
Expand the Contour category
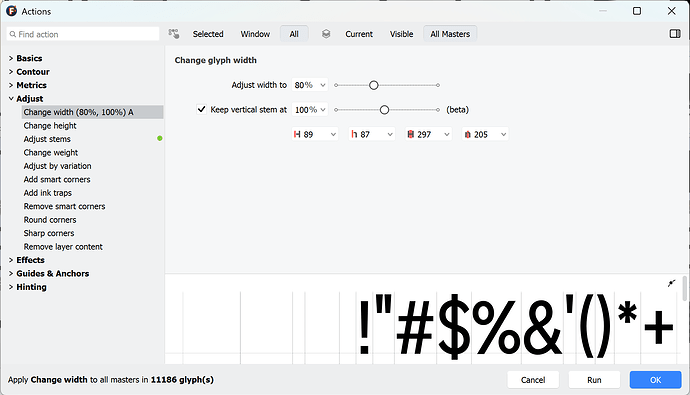(11, 72)
